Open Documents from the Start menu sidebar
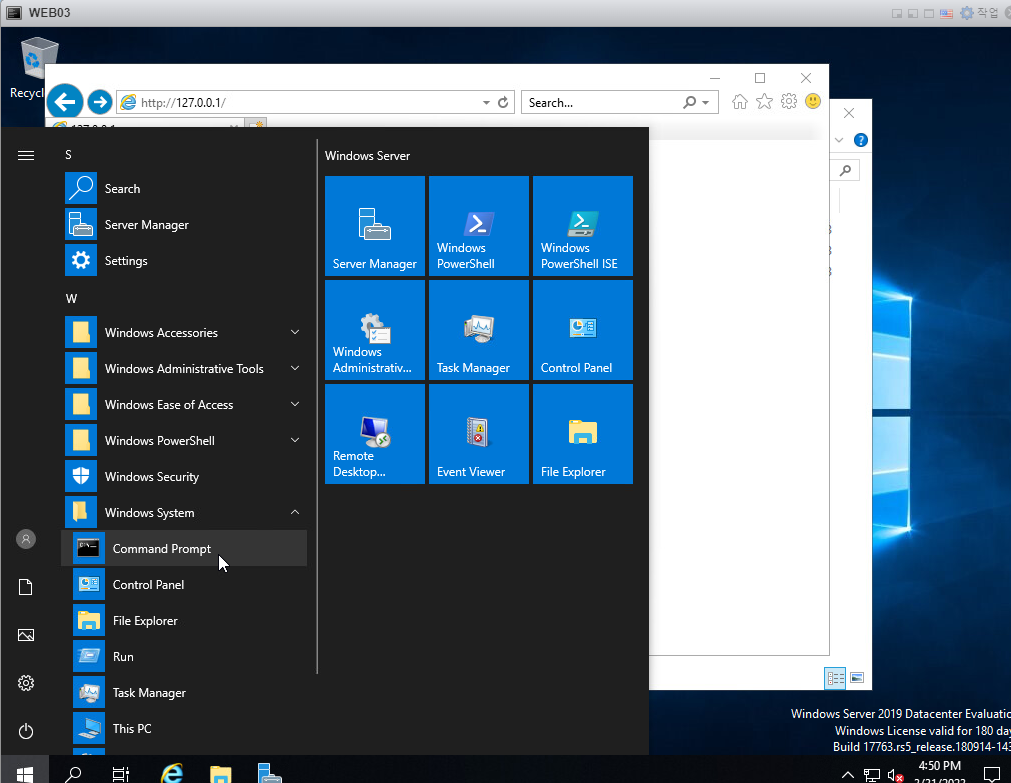The image size is (1011, 783). click(x=26, y=587)
